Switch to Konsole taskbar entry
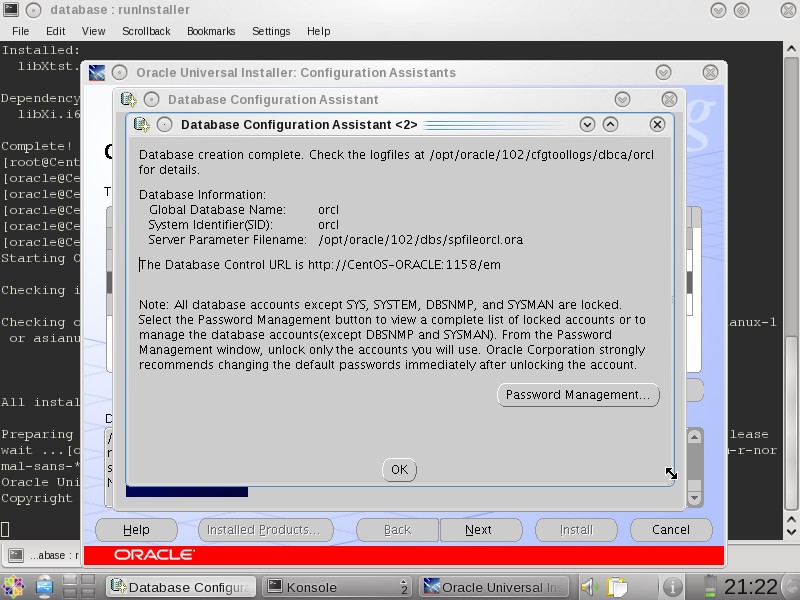This screenshot has width=800, height=600. (x=338, y=587)
